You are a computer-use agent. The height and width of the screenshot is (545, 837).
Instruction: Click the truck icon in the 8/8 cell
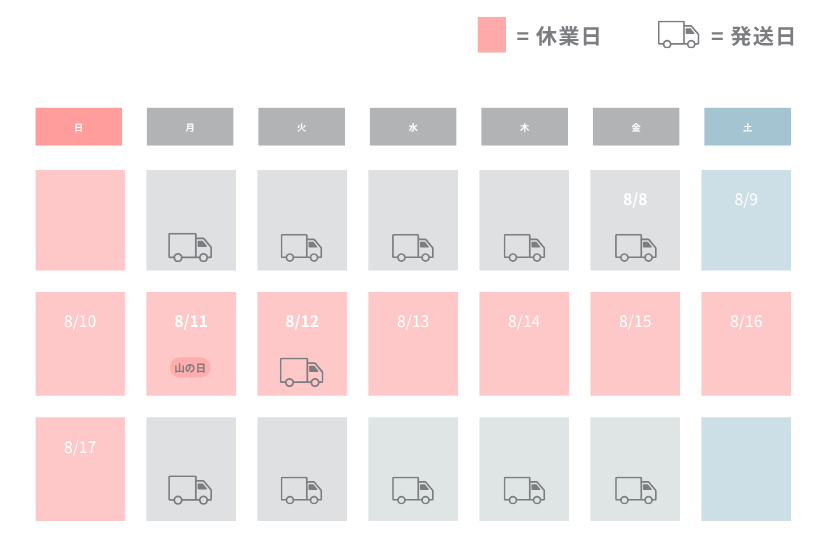coord(635,247)
